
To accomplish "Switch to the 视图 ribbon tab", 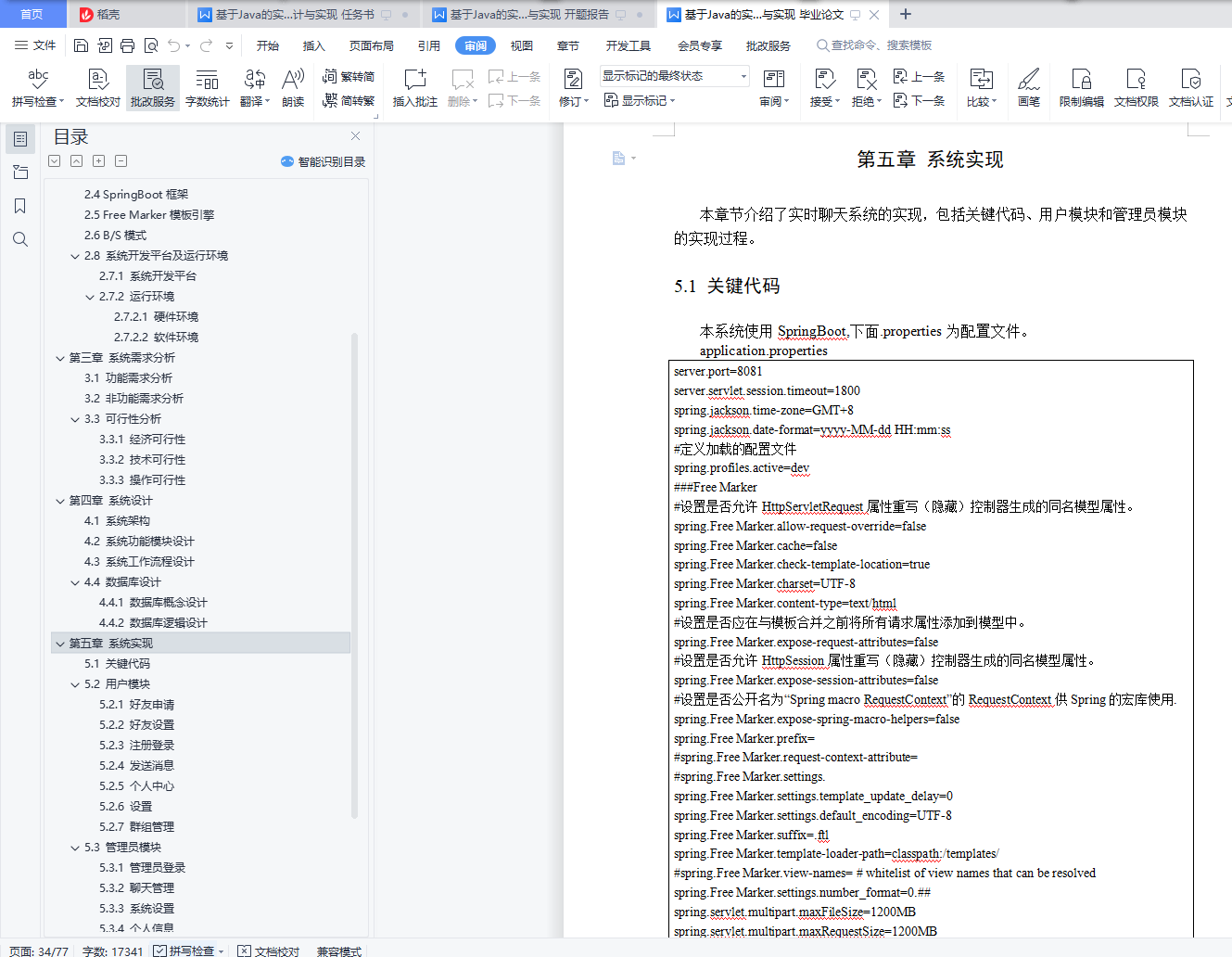I will point(522,45).
